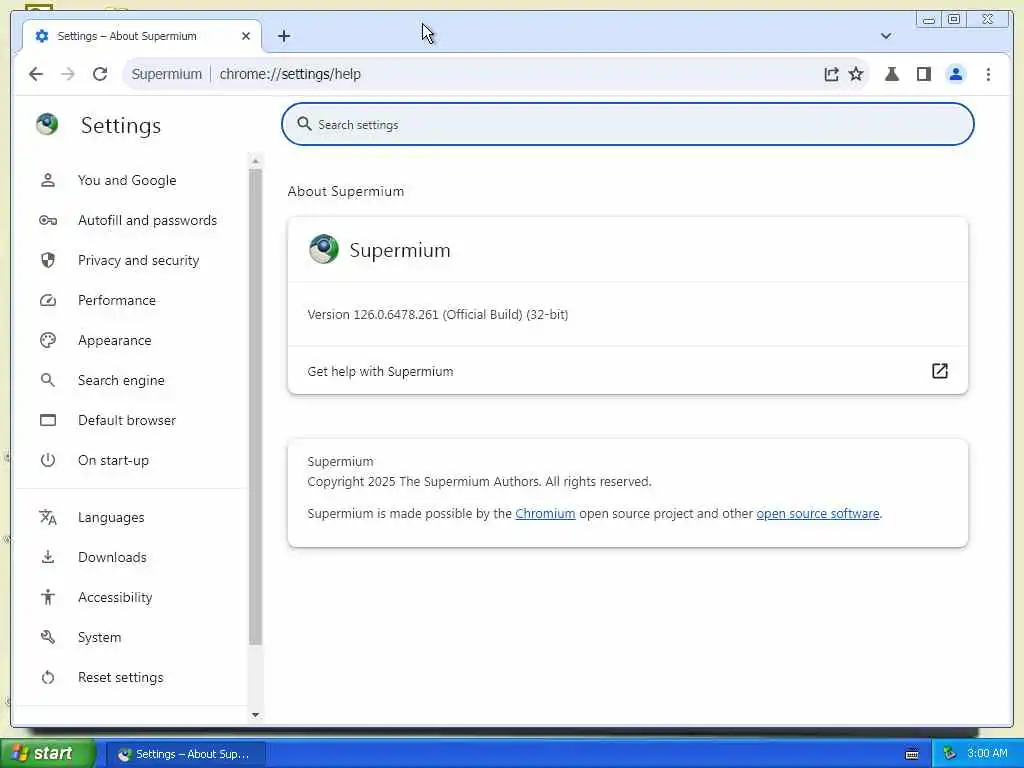1024x768 pixels.
Task: Bookmark this page with the star icon
Action: [x=856, y=74]
